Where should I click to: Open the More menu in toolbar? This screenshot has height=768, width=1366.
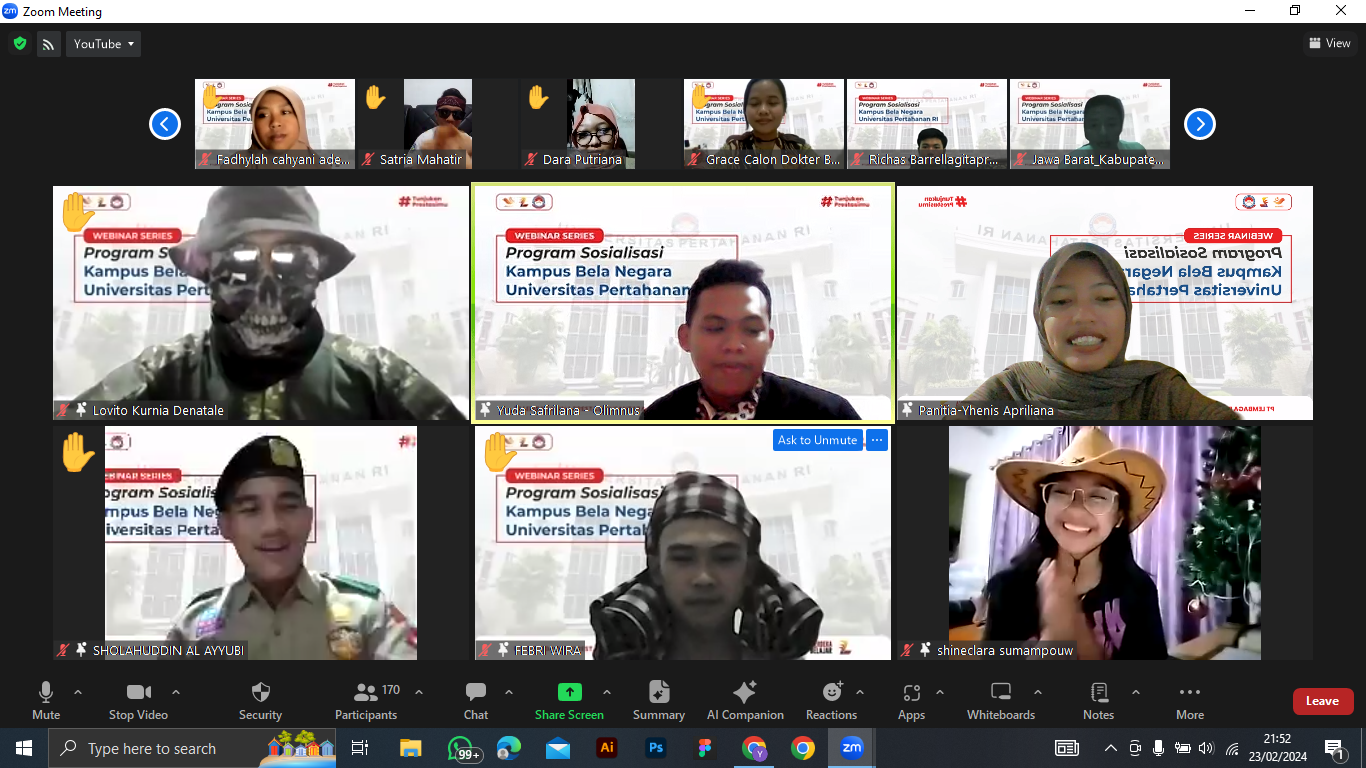1189,700
